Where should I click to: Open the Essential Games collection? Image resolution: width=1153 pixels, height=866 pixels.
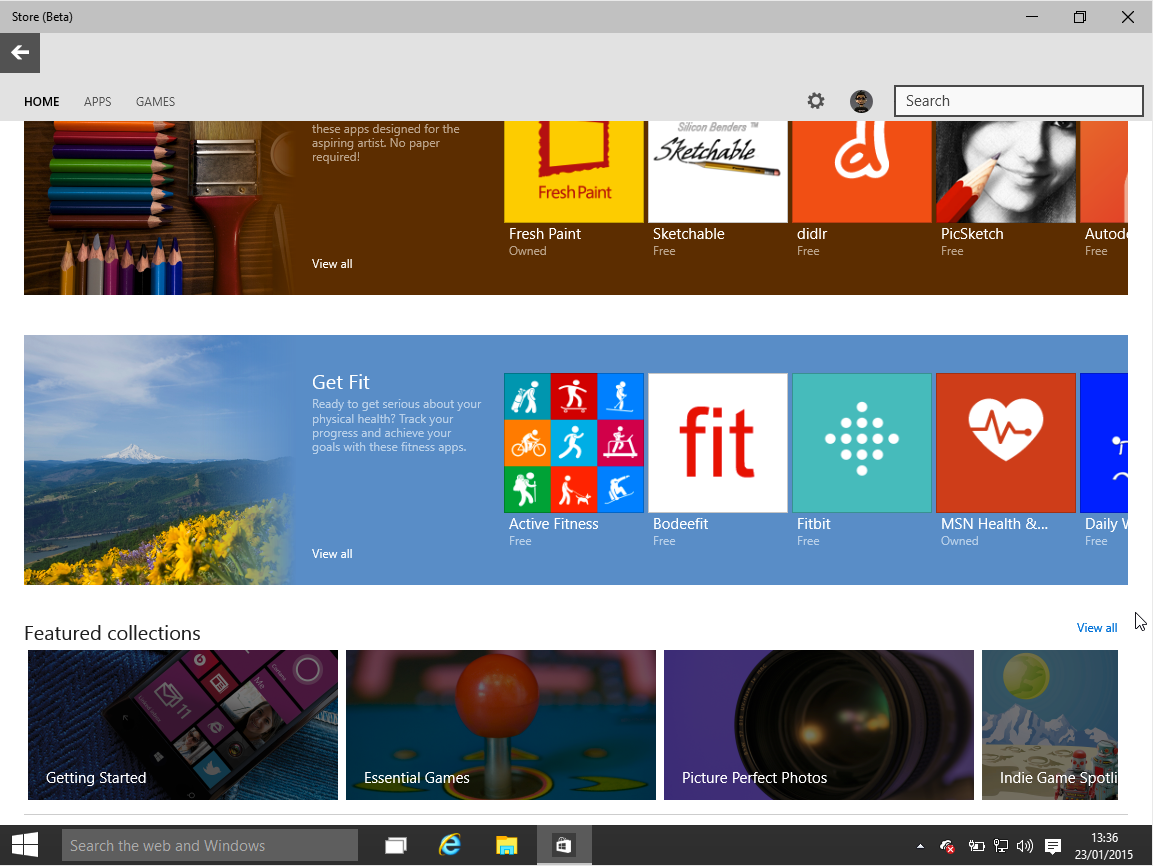point(500,725)
